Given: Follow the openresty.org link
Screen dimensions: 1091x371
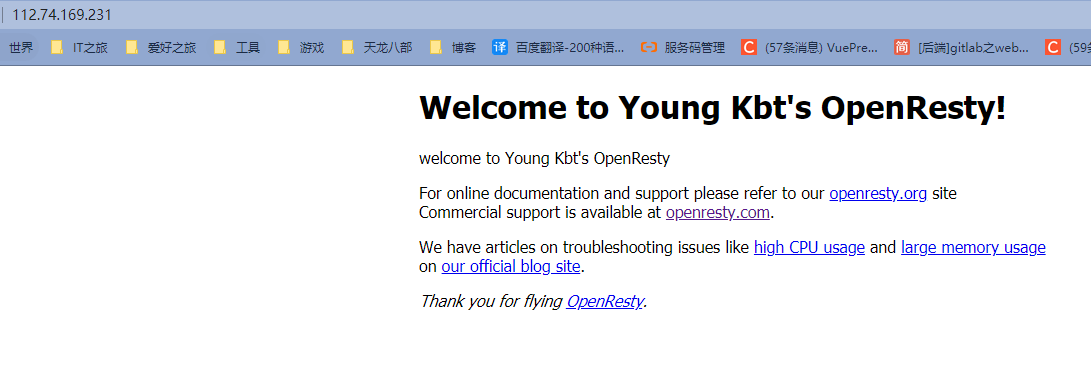Looking at the screenshot, I should click(x=877, y=194).
